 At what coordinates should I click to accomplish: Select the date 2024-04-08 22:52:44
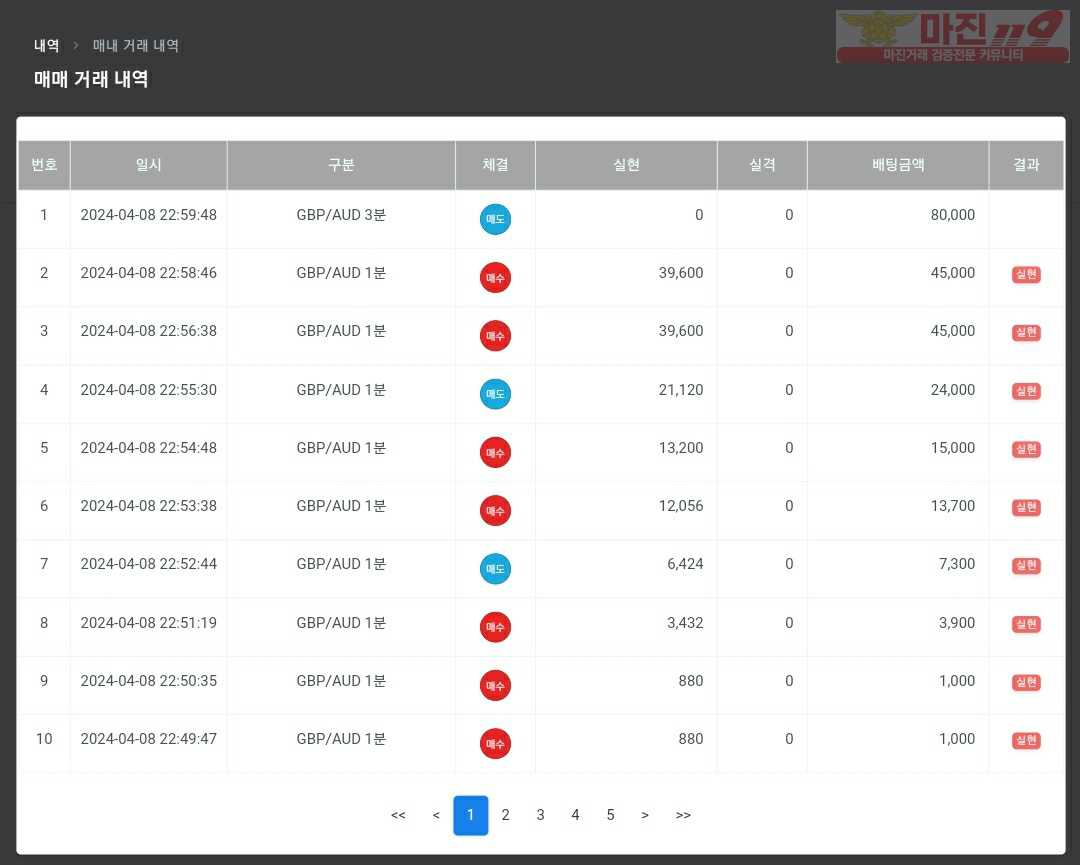click(149, 564)
